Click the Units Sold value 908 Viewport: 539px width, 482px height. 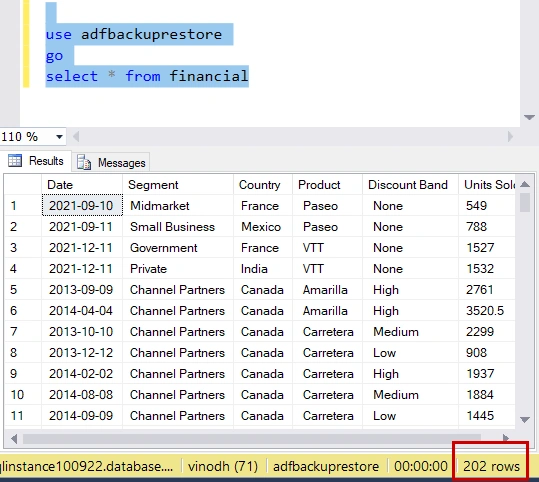pyautogui.click(x=487, y=352)
